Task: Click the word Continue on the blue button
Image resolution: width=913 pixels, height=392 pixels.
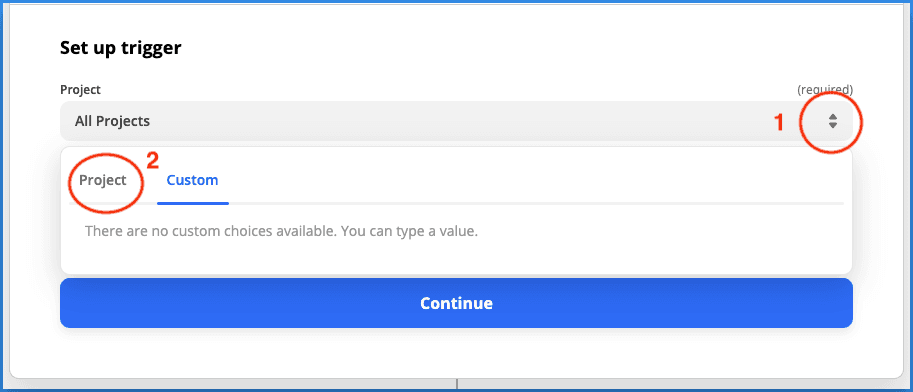Action: point(456,303)
